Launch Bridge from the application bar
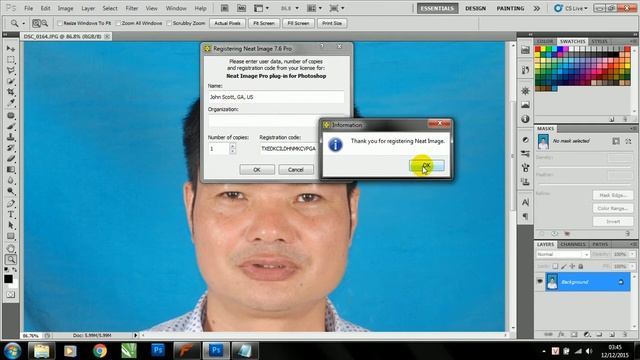640x360 pixels. (224, 8)
